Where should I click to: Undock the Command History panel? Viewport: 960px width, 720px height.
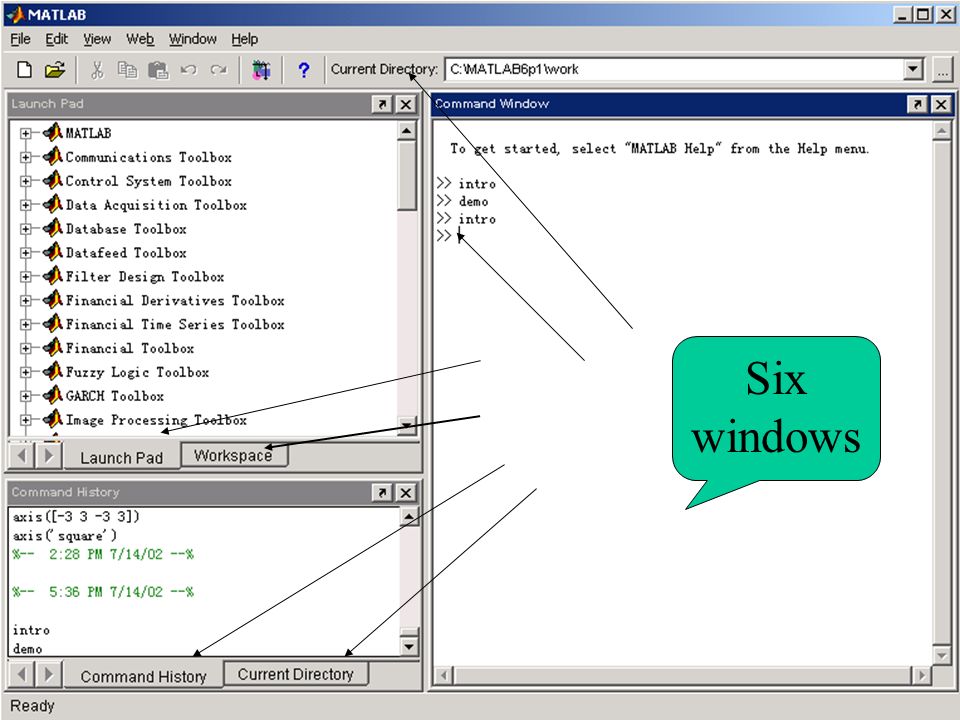[x=382, y=492]
